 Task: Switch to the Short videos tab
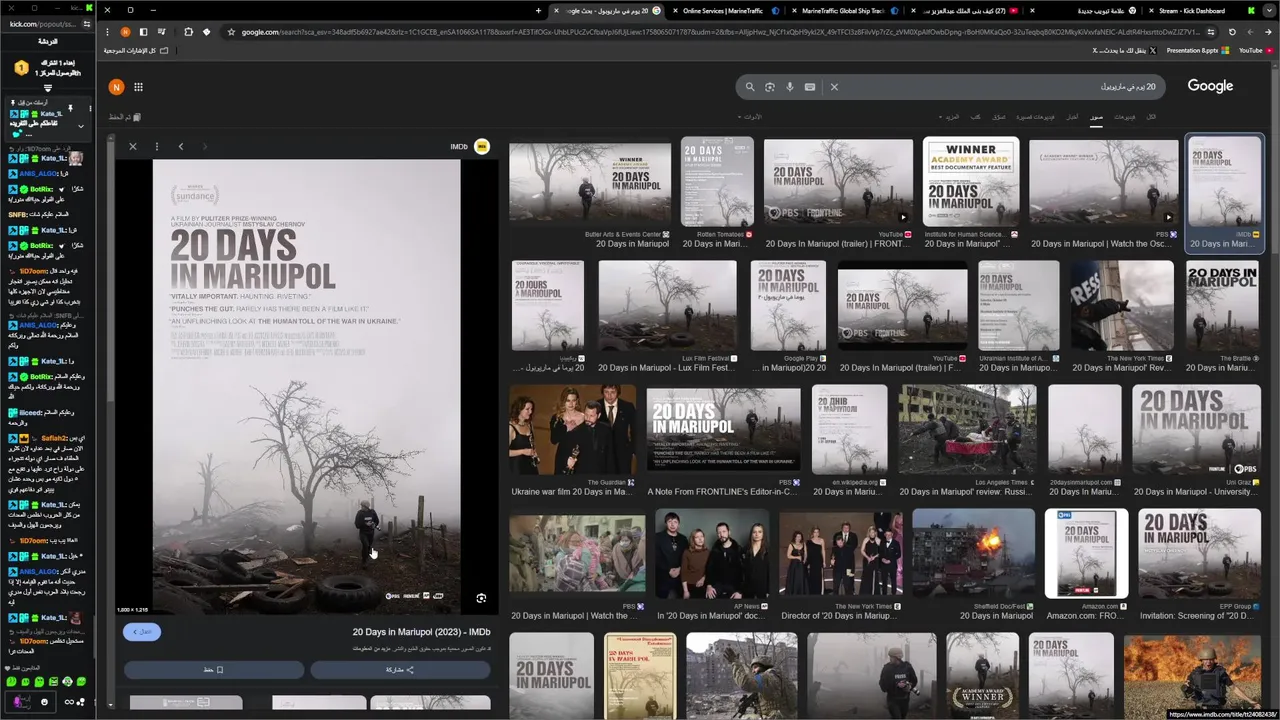pyautogui.click(x=1035, y=117)
